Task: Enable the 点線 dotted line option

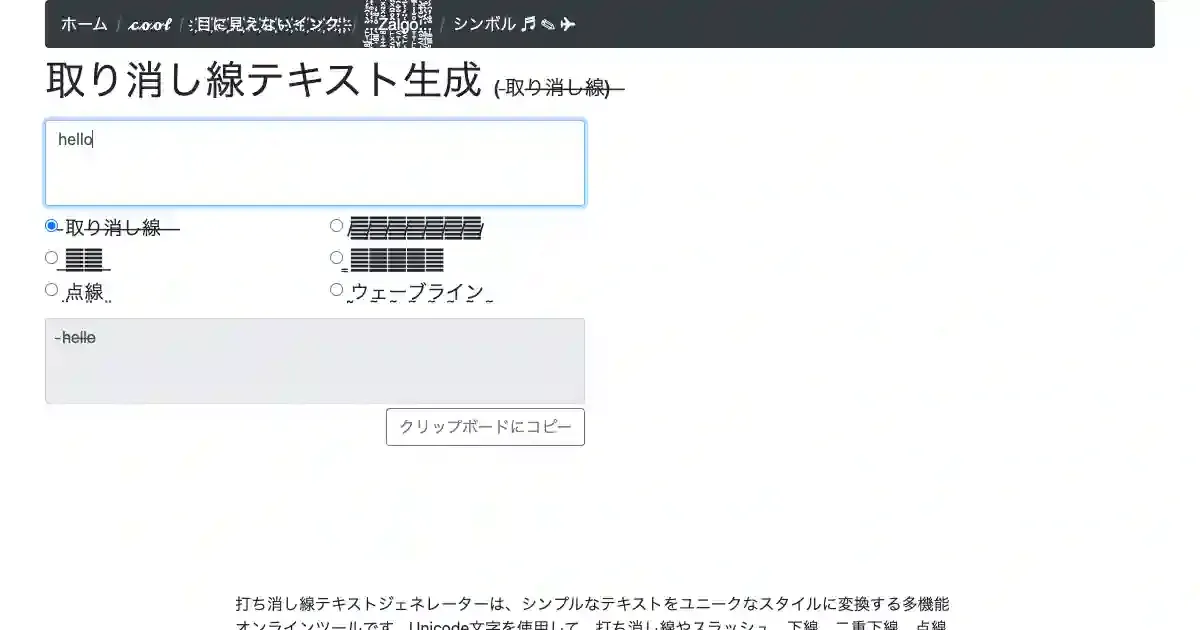Action: point(52,290)
